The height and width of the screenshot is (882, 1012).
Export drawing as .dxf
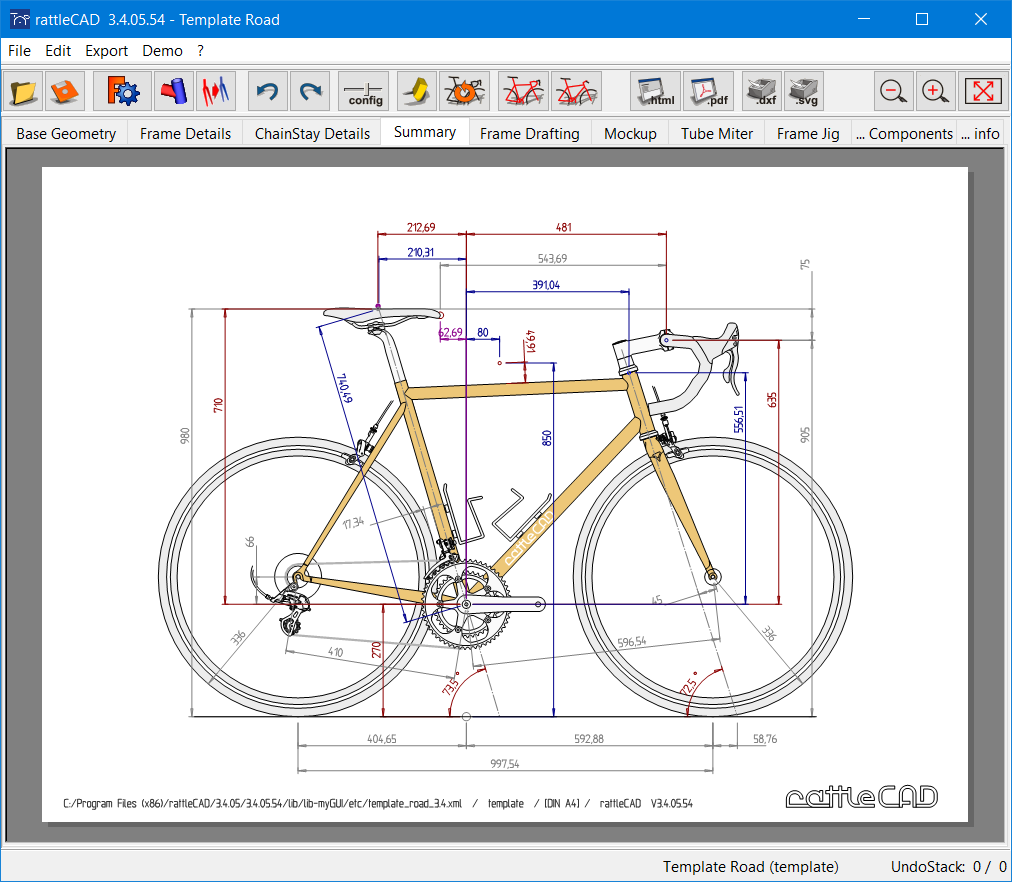[762, 91]
